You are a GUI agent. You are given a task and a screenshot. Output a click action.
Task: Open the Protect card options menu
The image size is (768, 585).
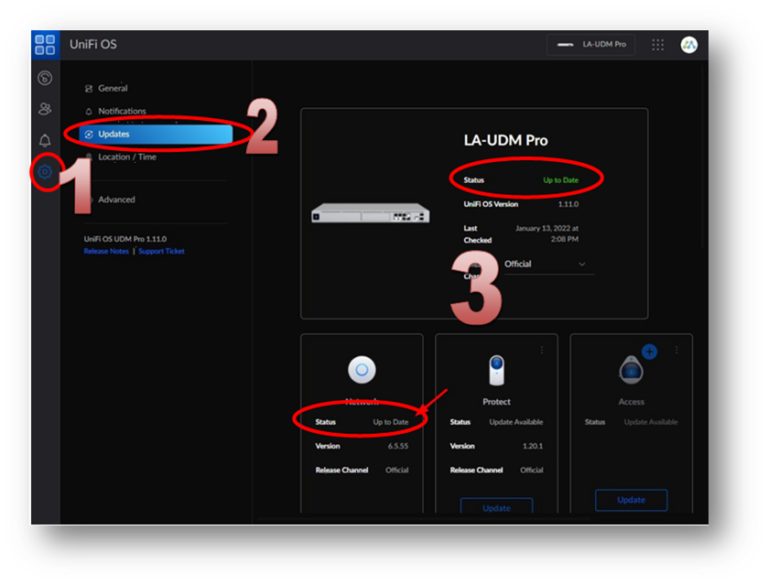pos(542,350)
